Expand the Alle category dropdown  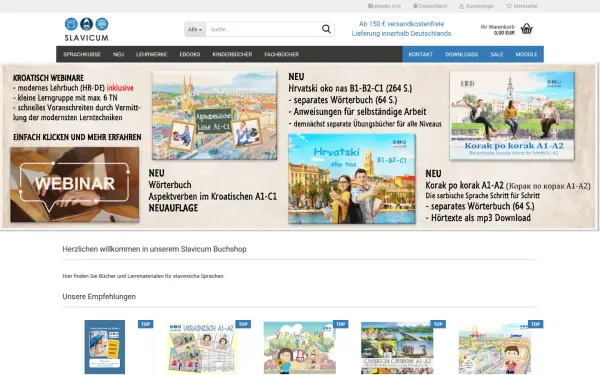(x=195, y=29)
